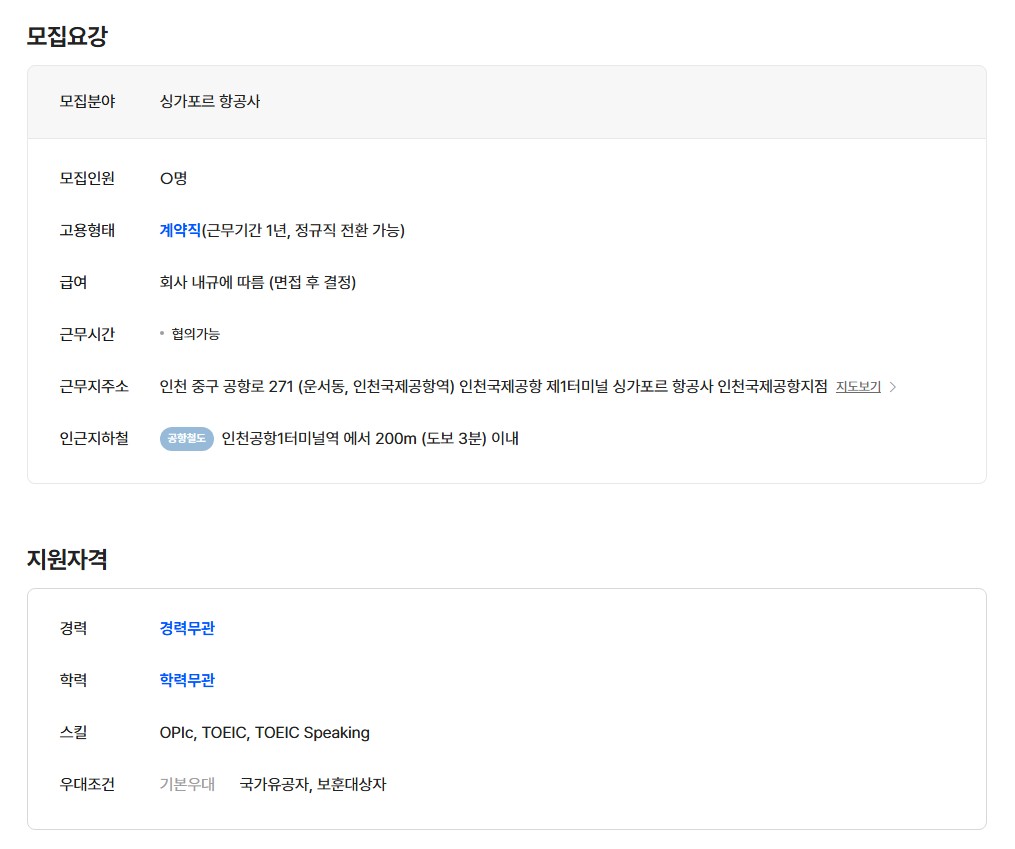Click the 모집요강 section heading
The height and width of the screenshot is (849, 1015).
[x=67, y=37]
